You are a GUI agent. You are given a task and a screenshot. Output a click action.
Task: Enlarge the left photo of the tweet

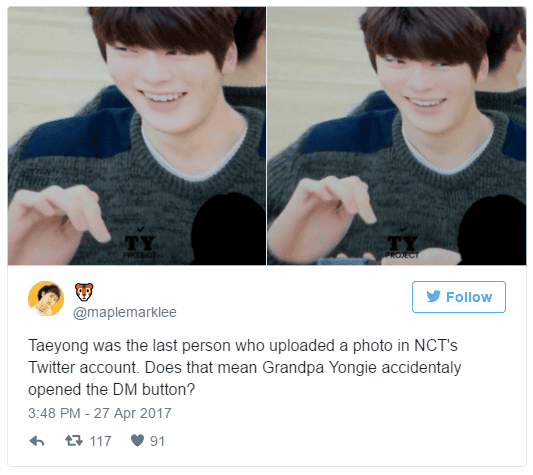(137, 136)
